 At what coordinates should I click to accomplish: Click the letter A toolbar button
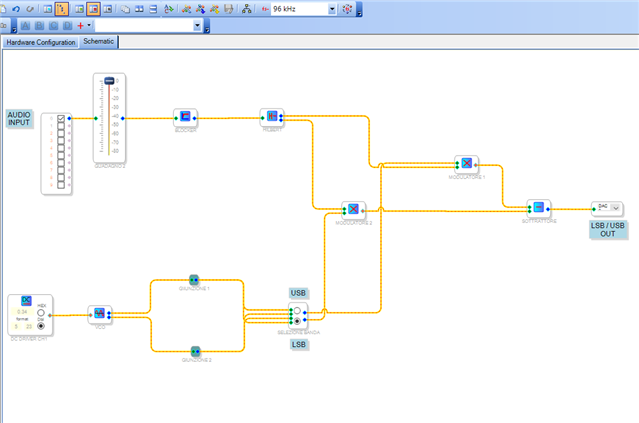coord(25,26)
